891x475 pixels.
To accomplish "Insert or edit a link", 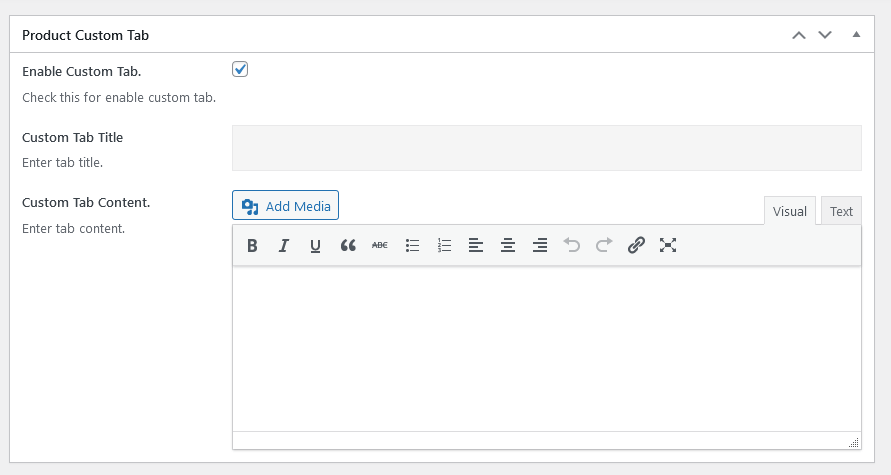I will [636, 245].
